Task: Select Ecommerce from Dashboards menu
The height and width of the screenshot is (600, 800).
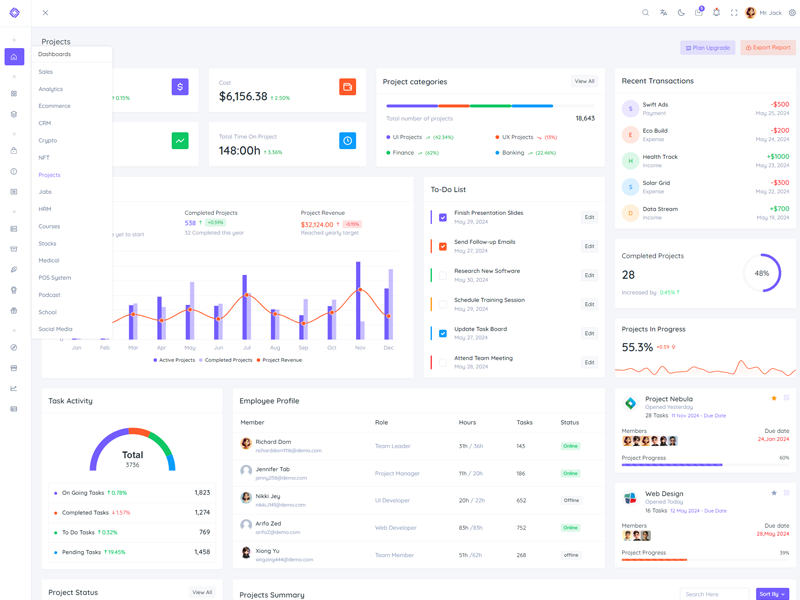Action: click(54, 106)
